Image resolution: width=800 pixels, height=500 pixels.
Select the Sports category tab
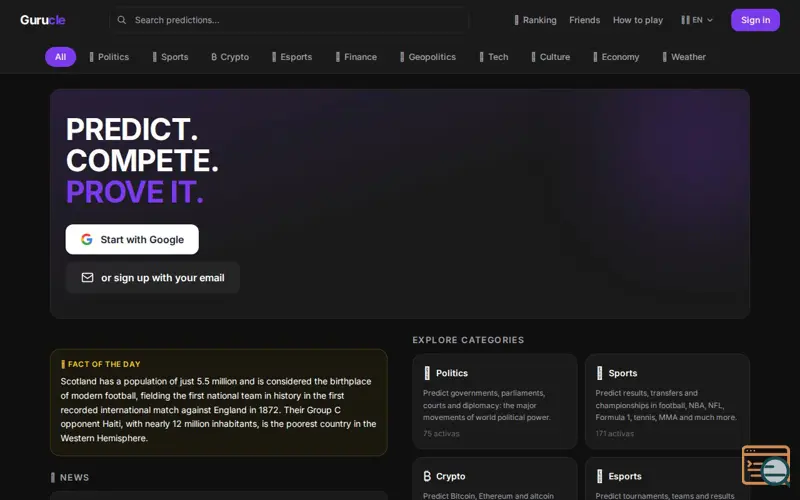point(170,57)
